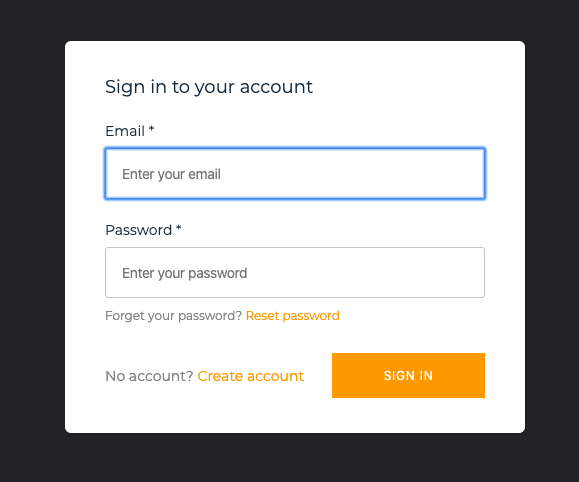The width and height of the screenshot is (579, 482).
Task: Click the required asterisk beside Password
Action: point(179,228)
